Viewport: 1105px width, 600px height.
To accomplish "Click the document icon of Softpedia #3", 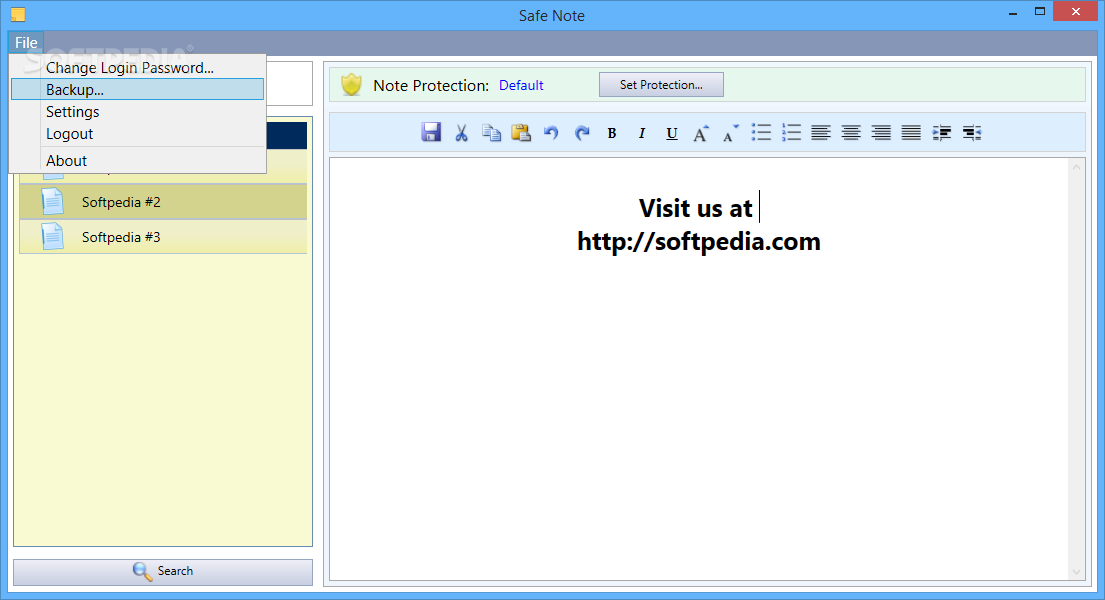I will point(52,236).
